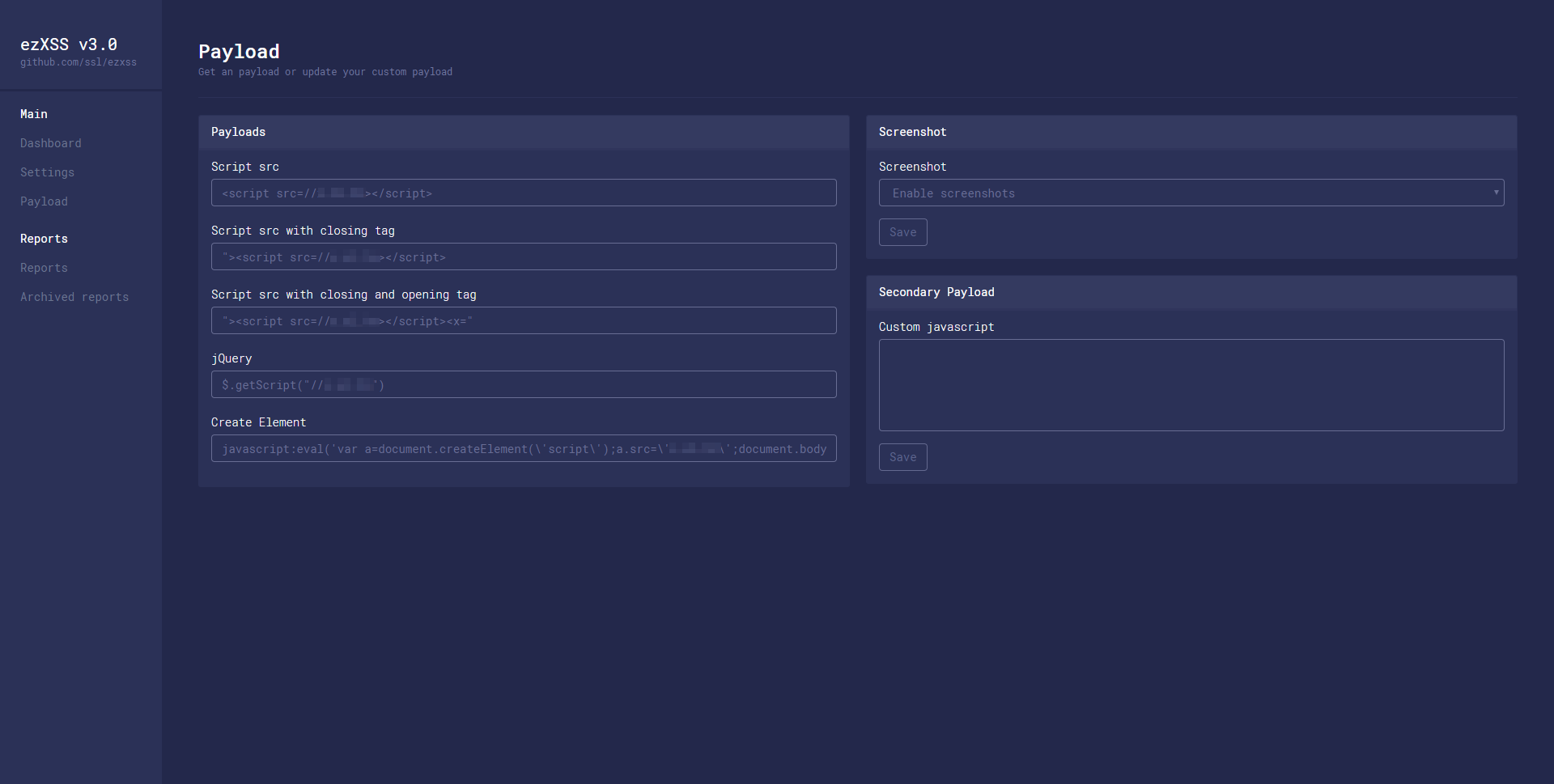The image size is (1554, 784).
Task: Save the Screenshot setting
Action: [903, 232]
